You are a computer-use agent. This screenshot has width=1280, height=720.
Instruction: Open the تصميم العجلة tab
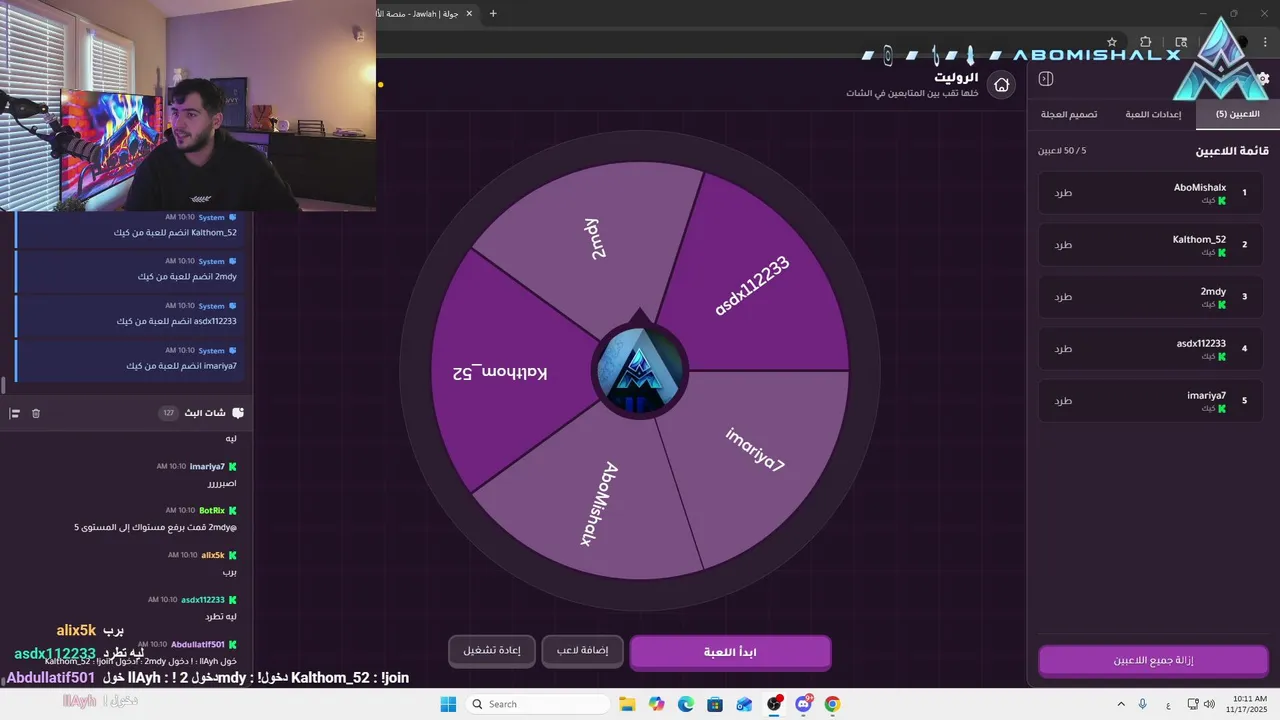pyautogui.click(x=1069, y=114)
